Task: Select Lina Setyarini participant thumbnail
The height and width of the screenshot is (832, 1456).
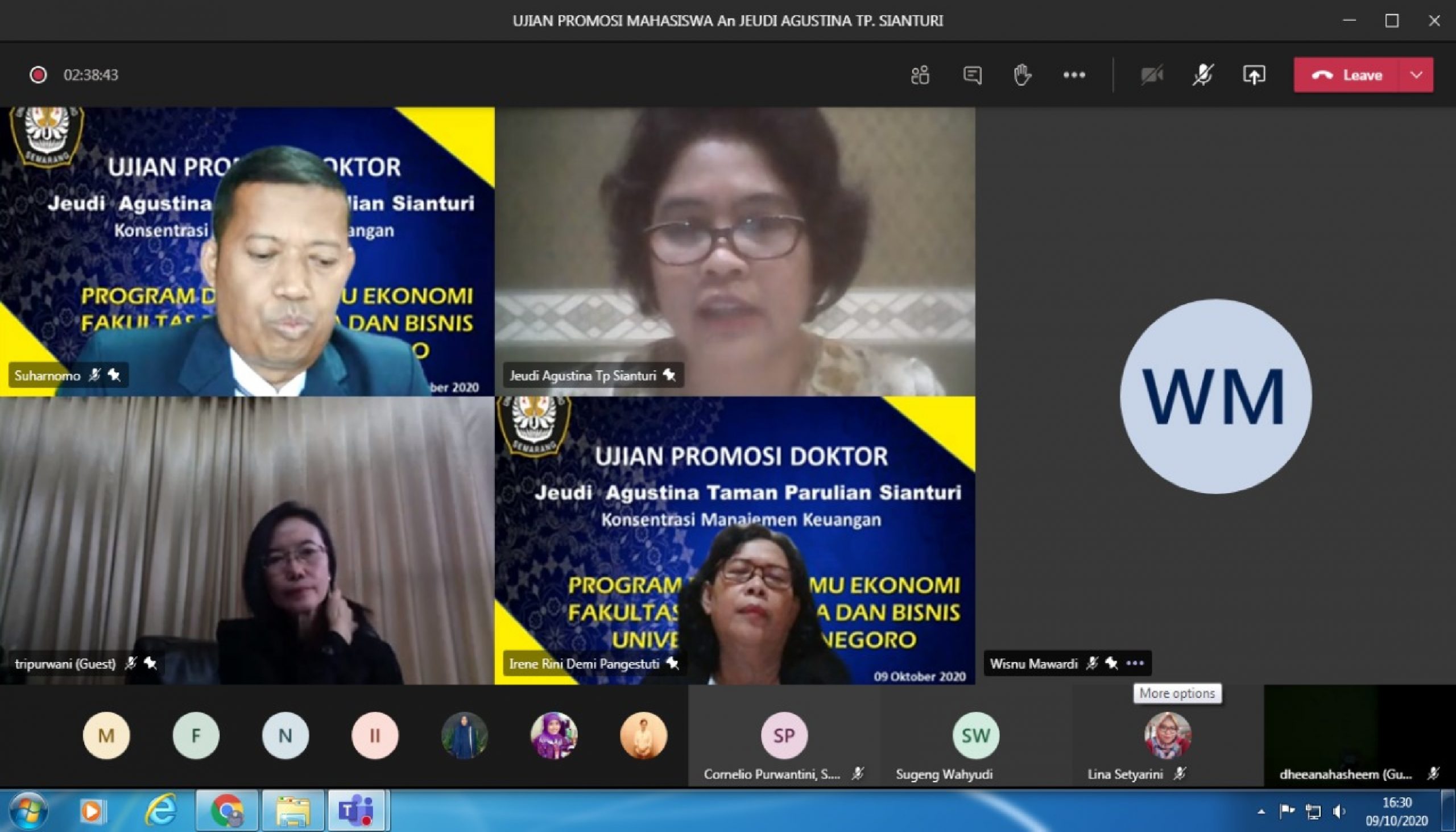Action: (x=1168, y=735)
